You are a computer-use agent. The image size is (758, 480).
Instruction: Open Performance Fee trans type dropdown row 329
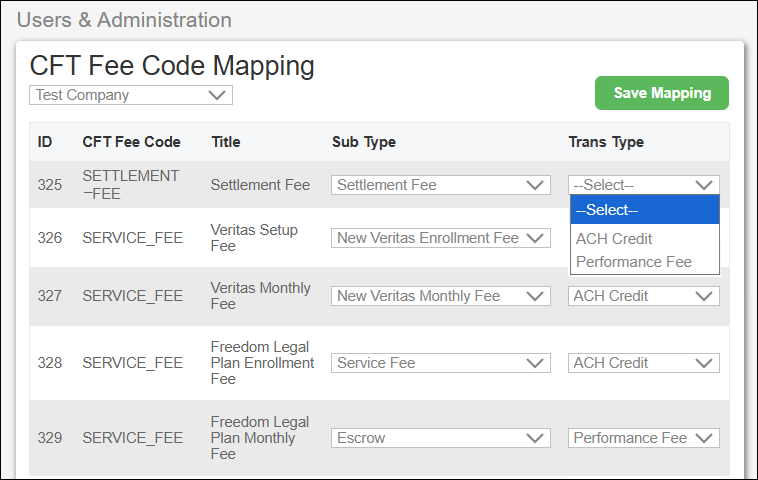(643, 438)
